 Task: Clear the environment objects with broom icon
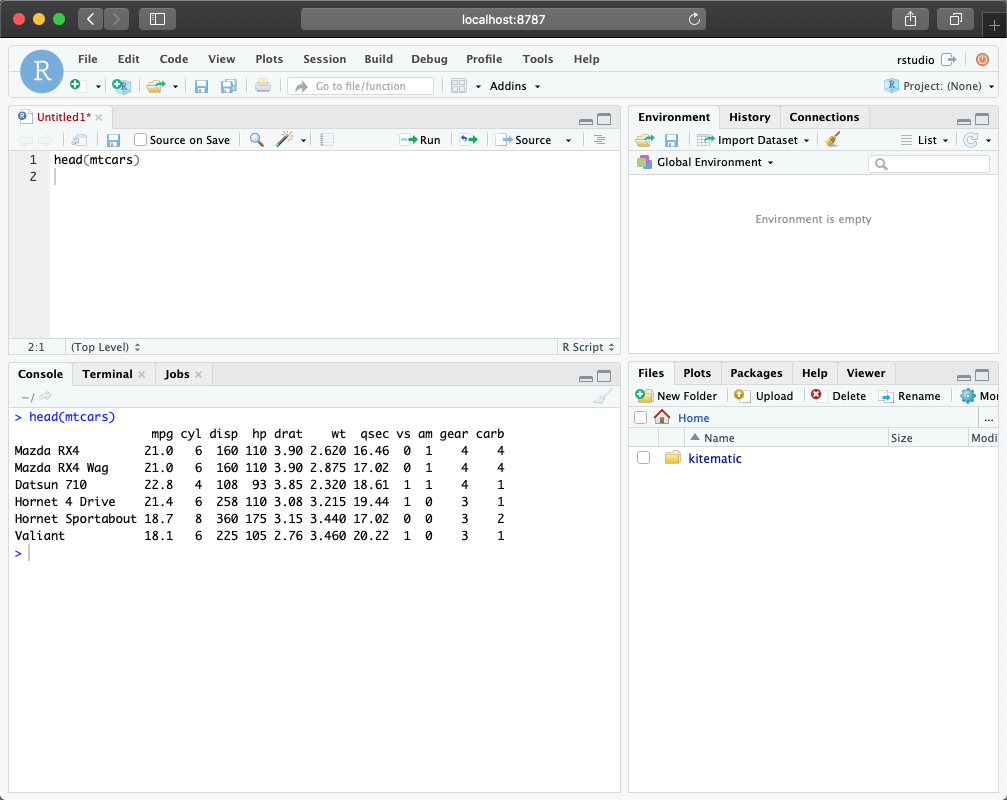pos(832,139)
